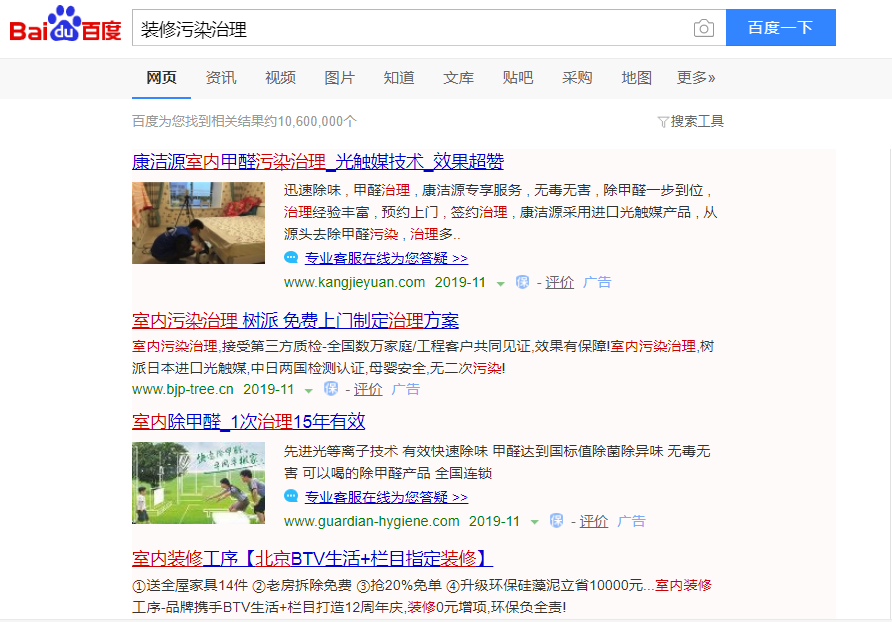Screen dimensions: 892x622
Task: Click the 保 shield badge for guardian-hygiene.com
Action: pyautogui.click(x=556, y=521)
